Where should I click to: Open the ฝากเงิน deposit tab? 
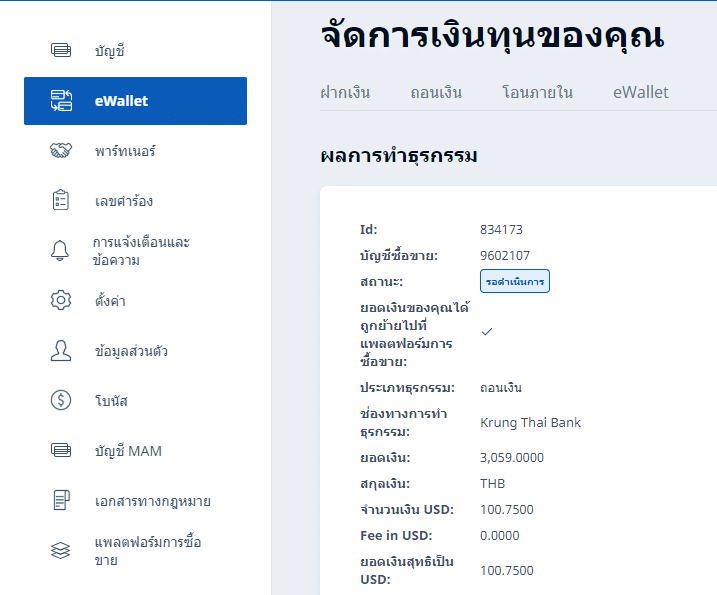point(345,92)
